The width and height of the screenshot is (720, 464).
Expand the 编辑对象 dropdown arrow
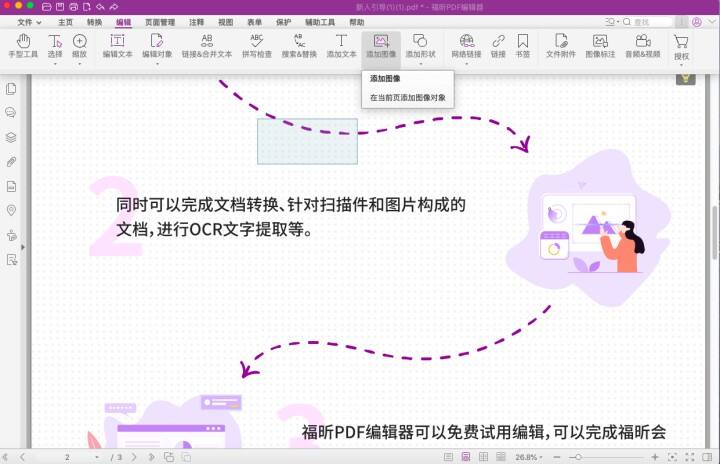click(157, 64)
